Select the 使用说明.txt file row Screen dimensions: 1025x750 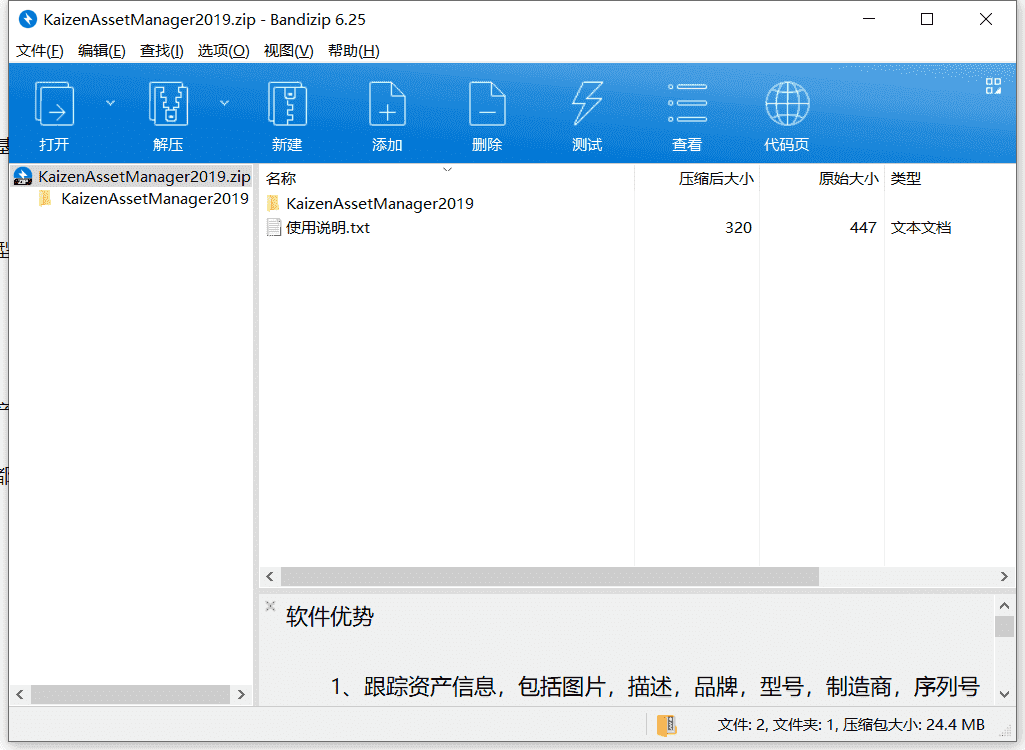pyautogui.click(x=638, y=228)
